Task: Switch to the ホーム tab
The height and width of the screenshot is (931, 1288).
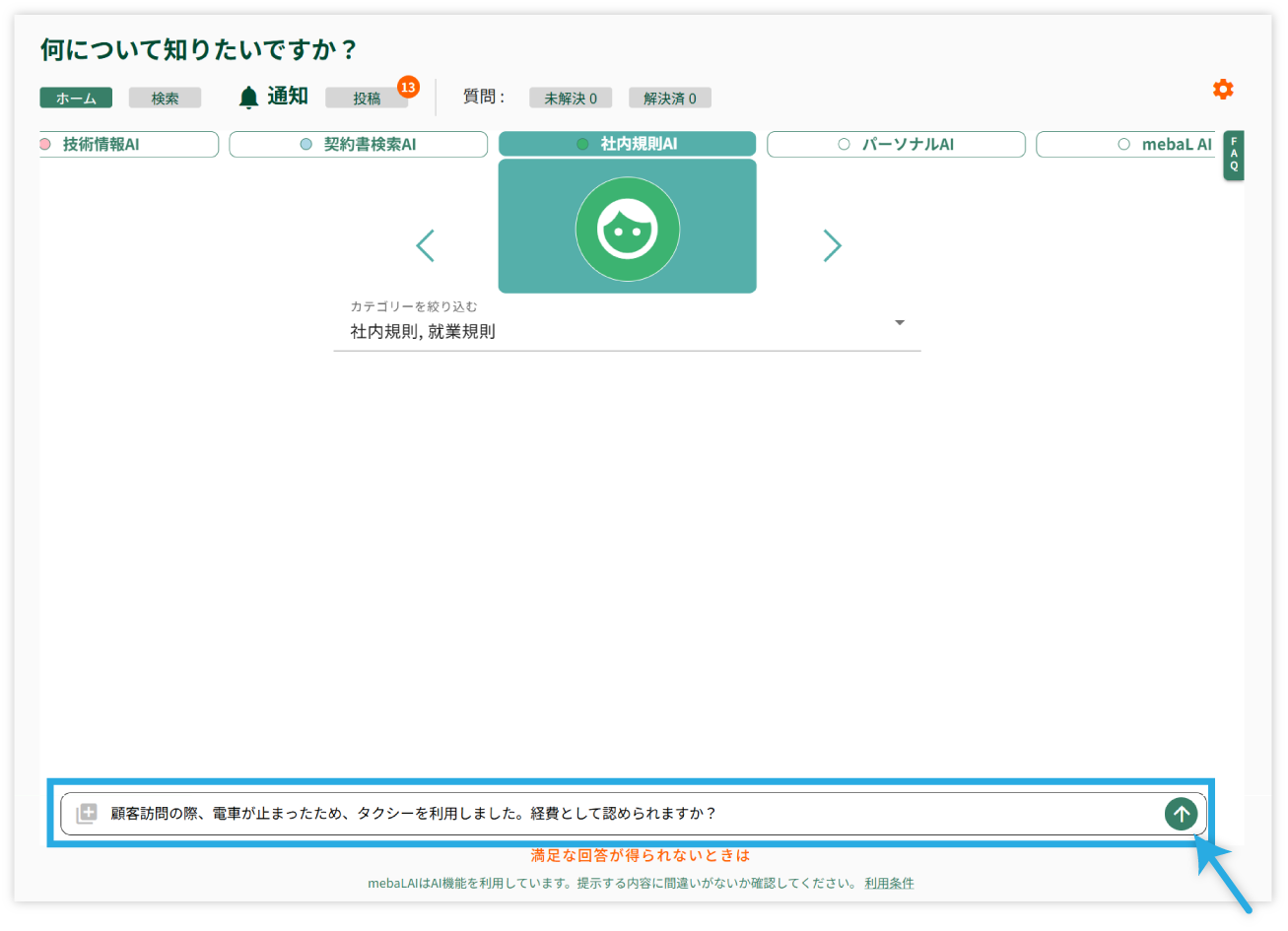Action: point(76,99)
